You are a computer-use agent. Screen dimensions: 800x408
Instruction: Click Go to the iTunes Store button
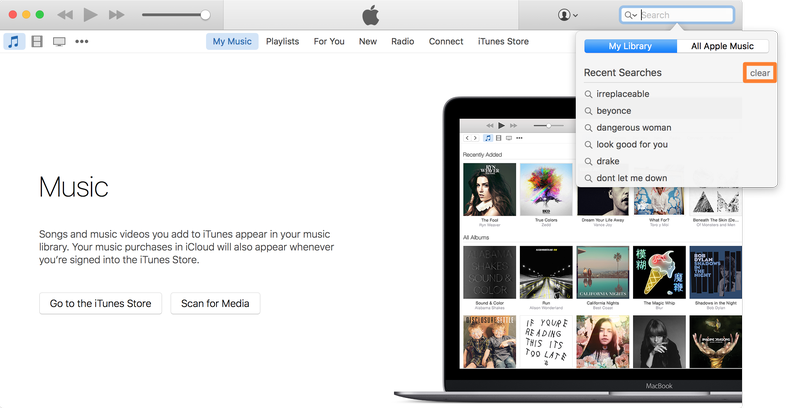[x=101, y=303]
